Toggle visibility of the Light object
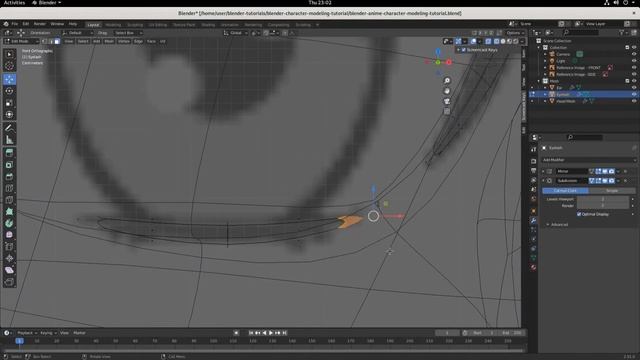The width and height of the screenshot is (640, 360). click(634, 61)
